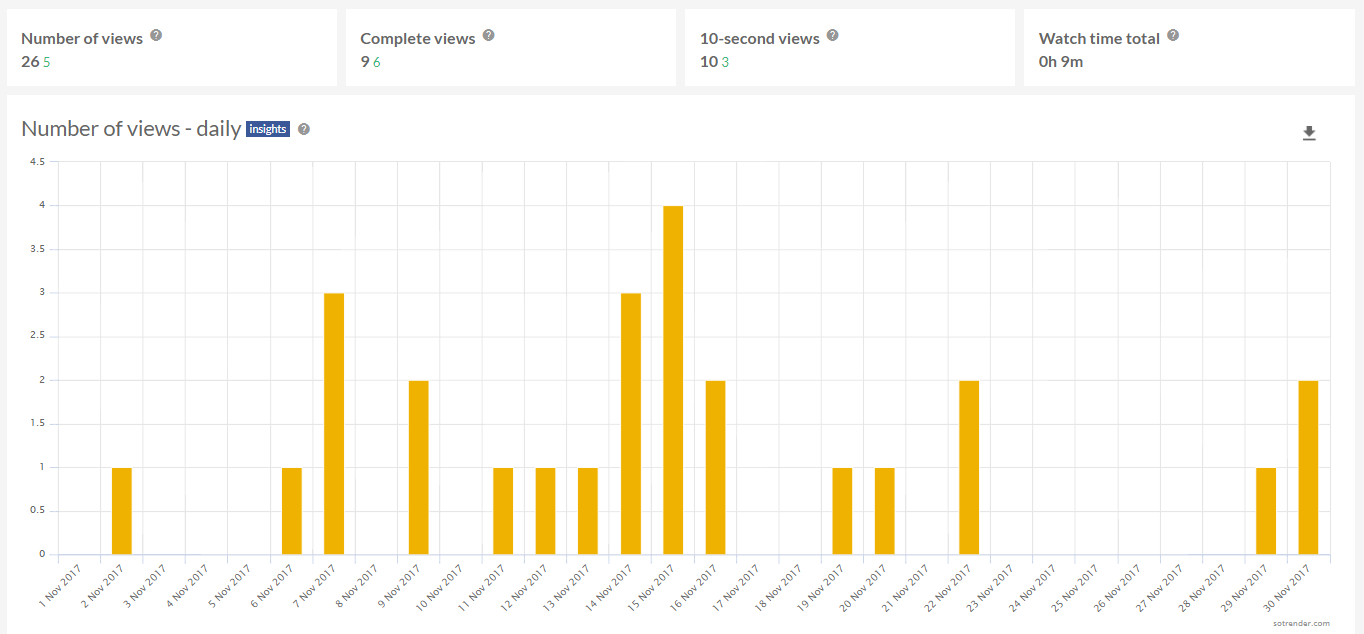Click the help icon next to Complete views
This screenshot has width=1364, height=634.
point(488,35)
